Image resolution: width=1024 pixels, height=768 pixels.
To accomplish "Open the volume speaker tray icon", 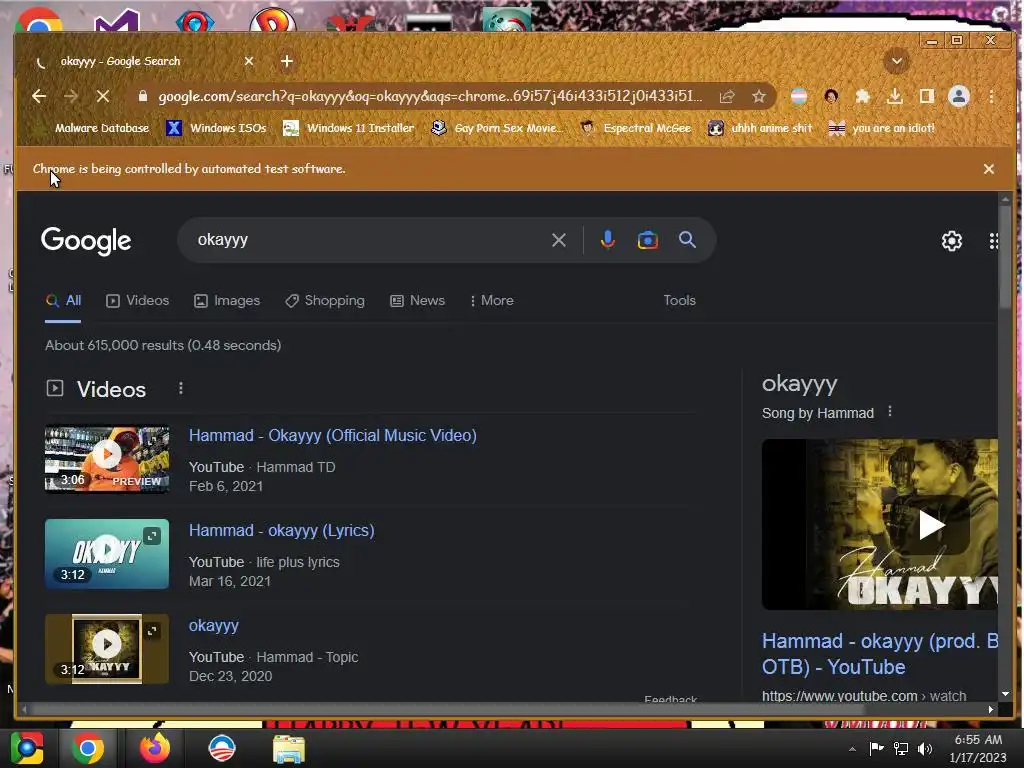I will click(x=925, y=748).
